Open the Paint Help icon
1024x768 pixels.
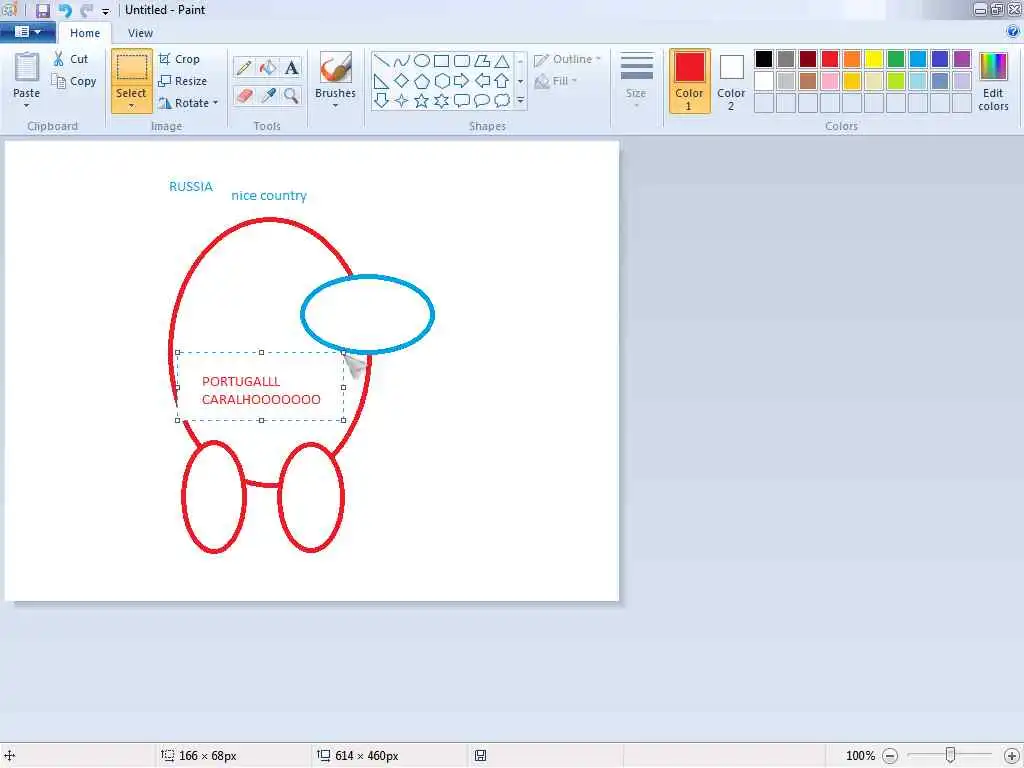pyautogui.click(x=1013, y=31)
